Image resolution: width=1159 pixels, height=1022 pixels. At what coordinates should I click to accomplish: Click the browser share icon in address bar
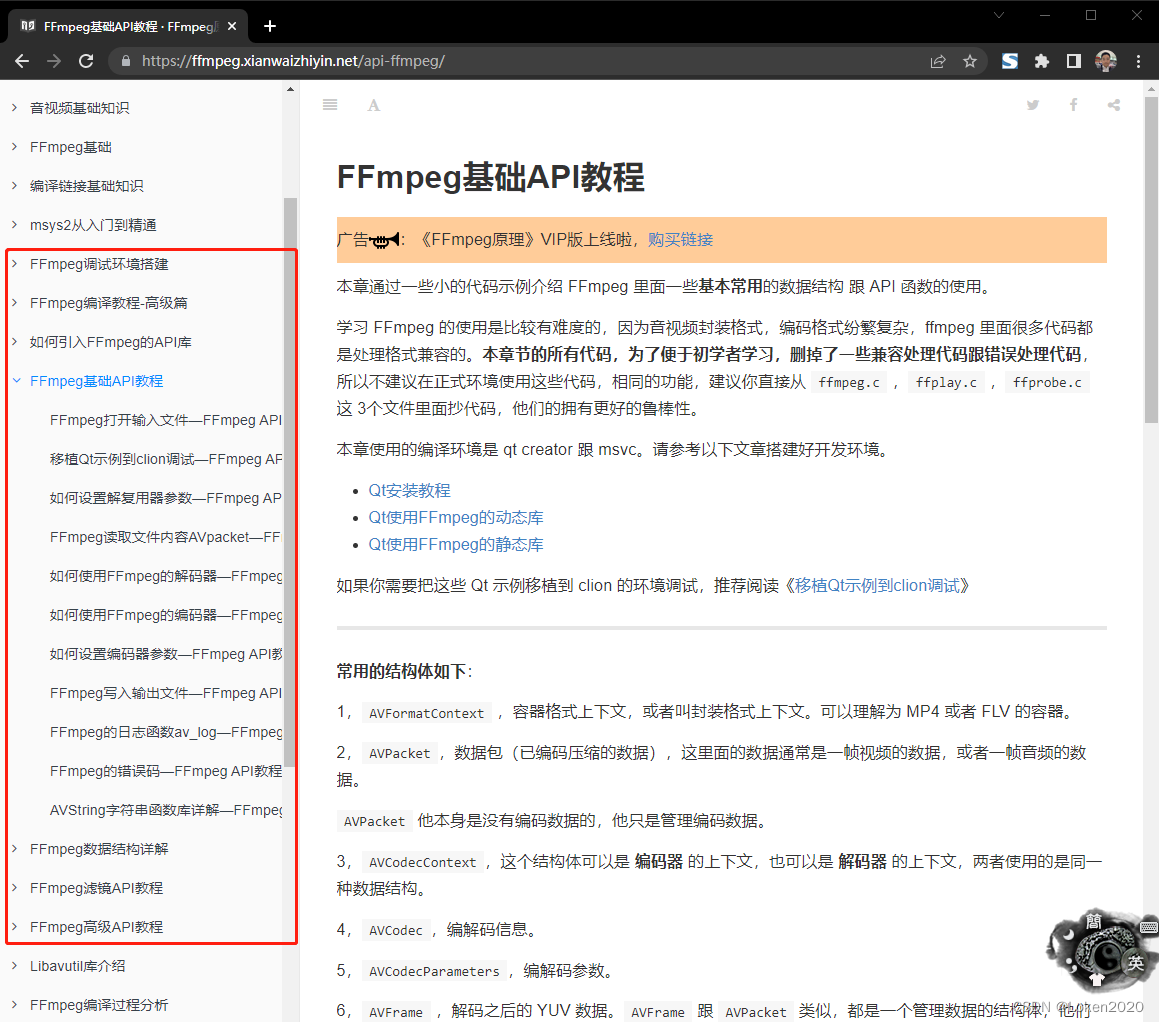click(937, 61)
